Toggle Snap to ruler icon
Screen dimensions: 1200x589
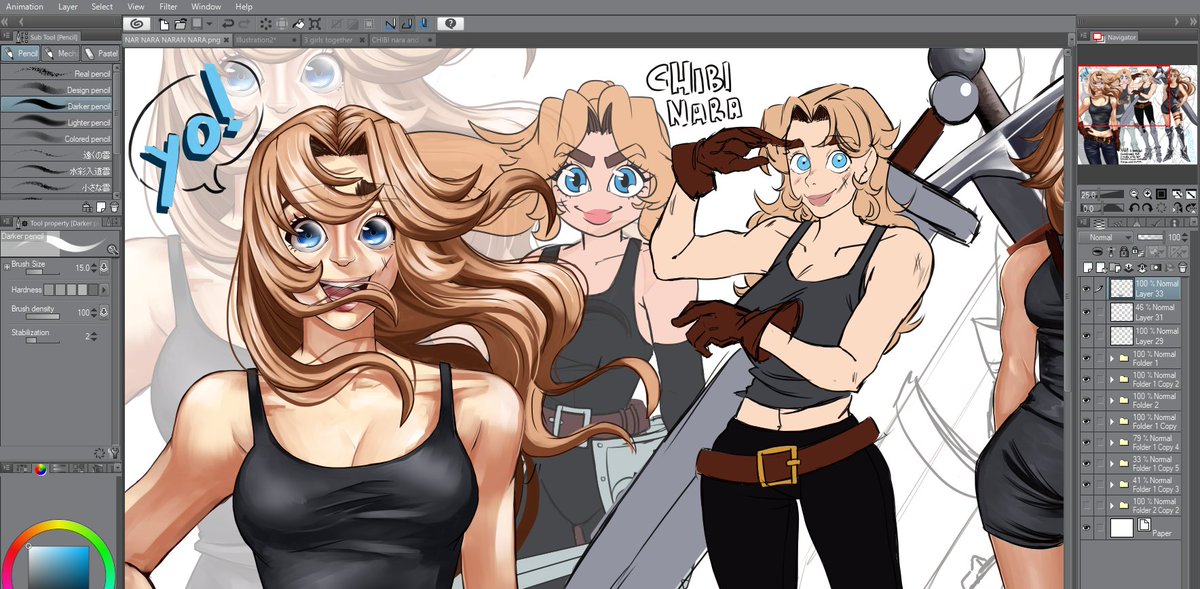[x=391, y=24]
